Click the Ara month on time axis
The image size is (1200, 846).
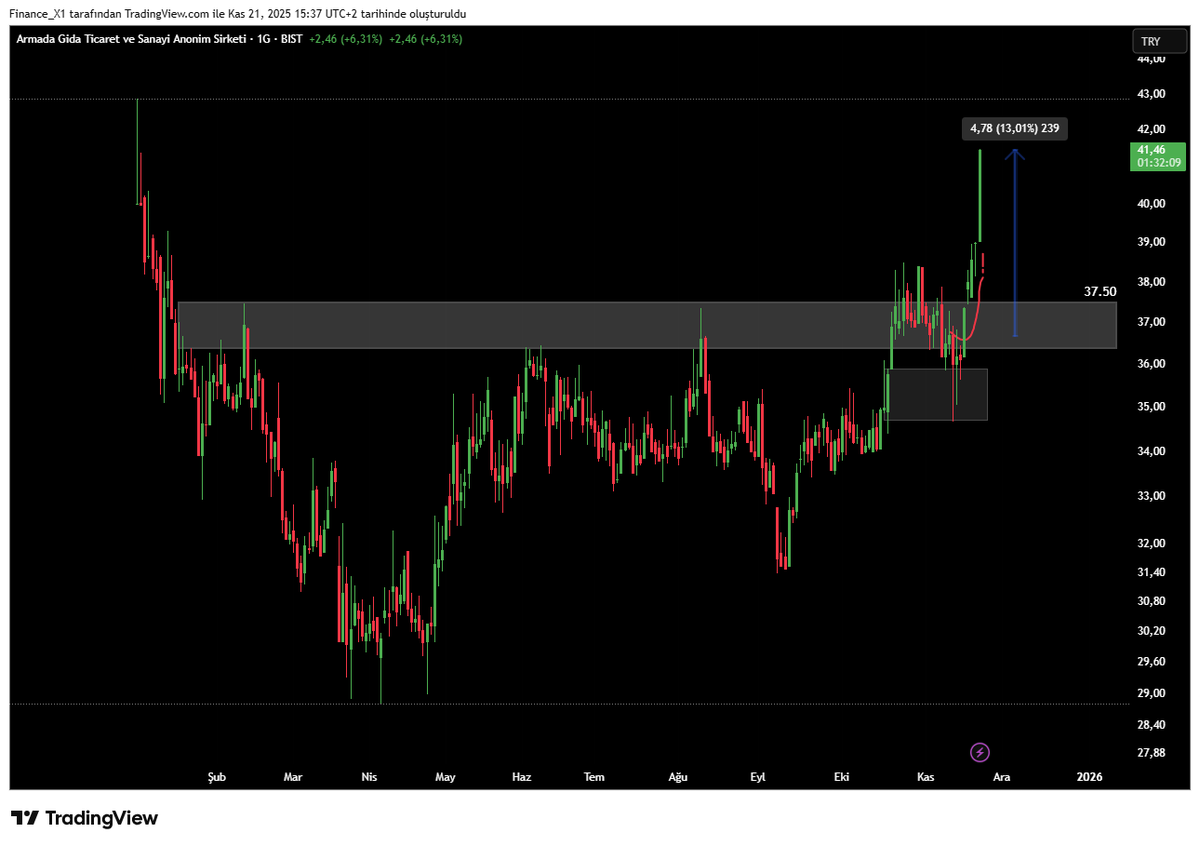point(1001,777)
